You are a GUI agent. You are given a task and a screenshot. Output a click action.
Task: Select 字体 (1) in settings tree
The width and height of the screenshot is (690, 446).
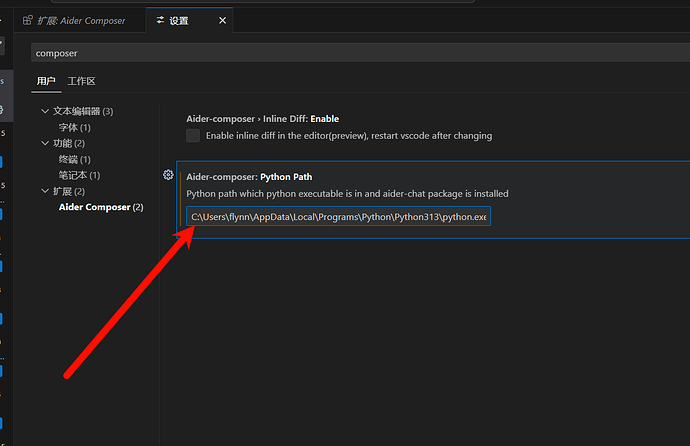point(74,128)
